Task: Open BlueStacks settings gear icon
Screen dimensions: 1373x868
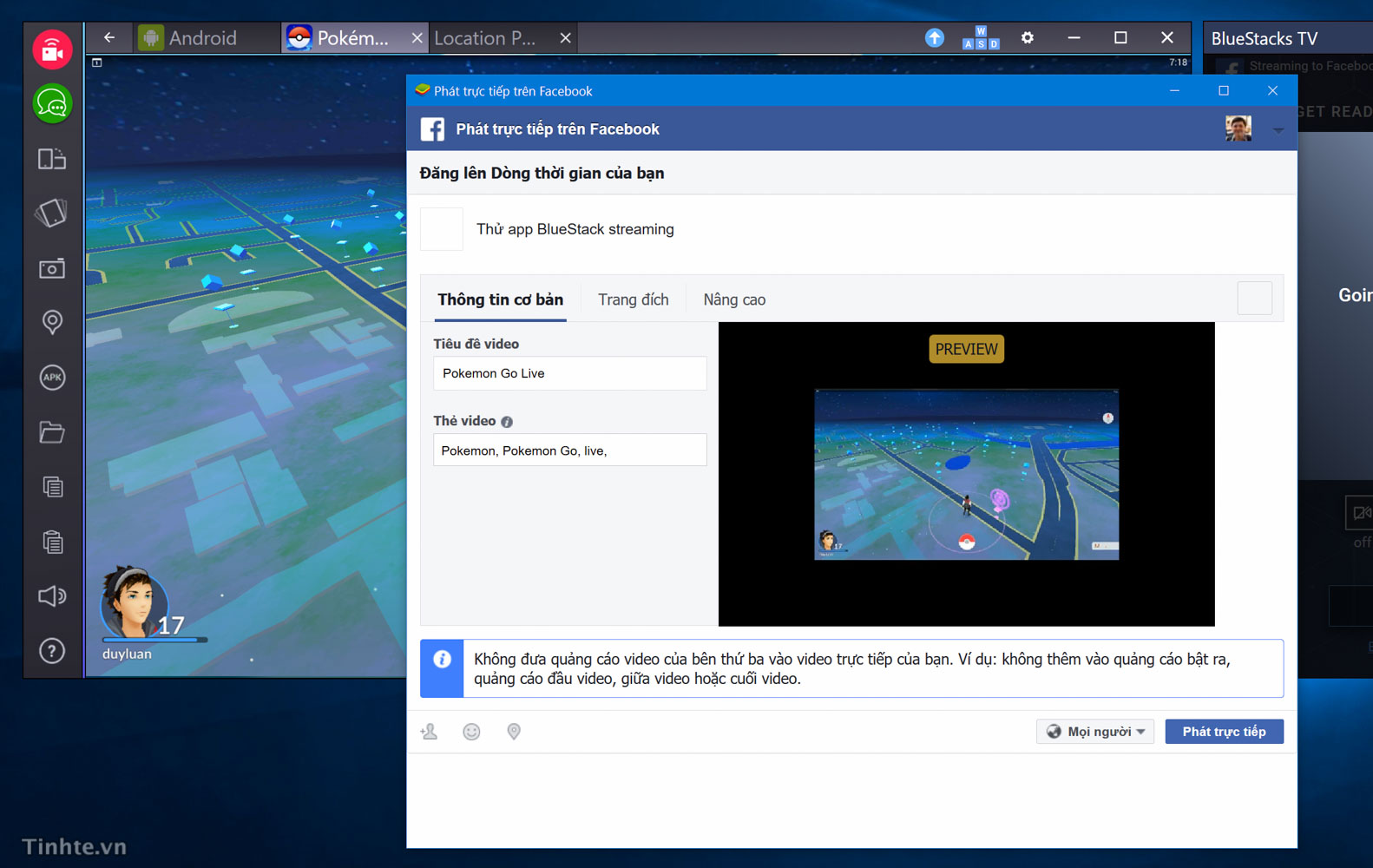Action: [1028, 38]
